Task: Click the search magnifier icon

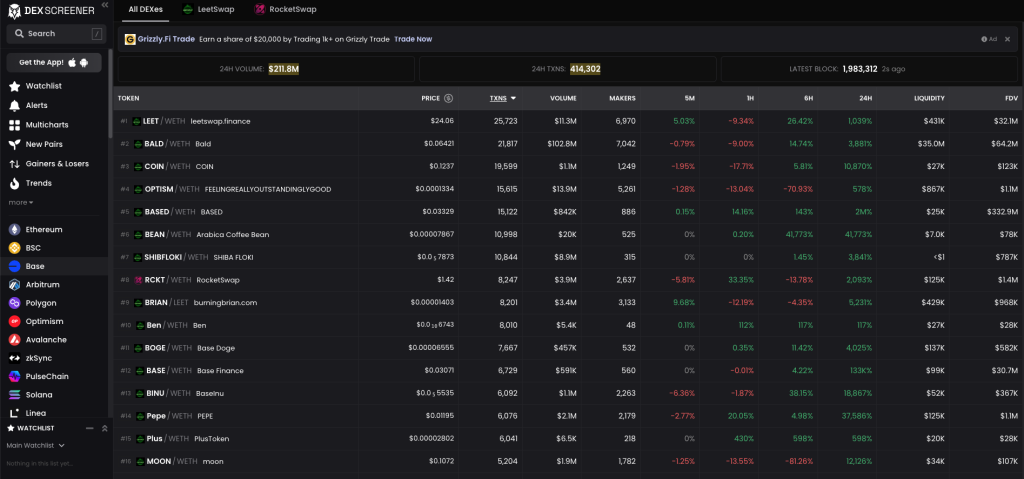Action: 19,33
